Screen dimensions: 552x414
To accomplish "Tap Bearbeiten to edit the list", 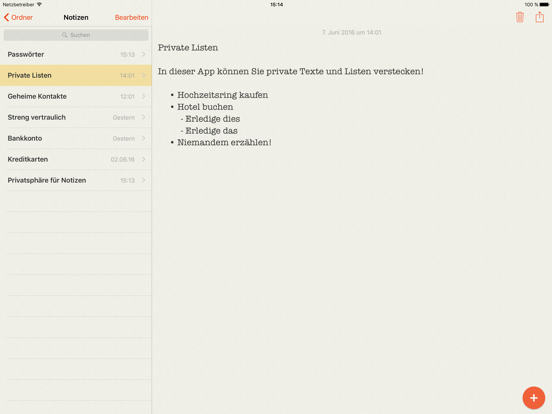I will click(x=131, y=17).
